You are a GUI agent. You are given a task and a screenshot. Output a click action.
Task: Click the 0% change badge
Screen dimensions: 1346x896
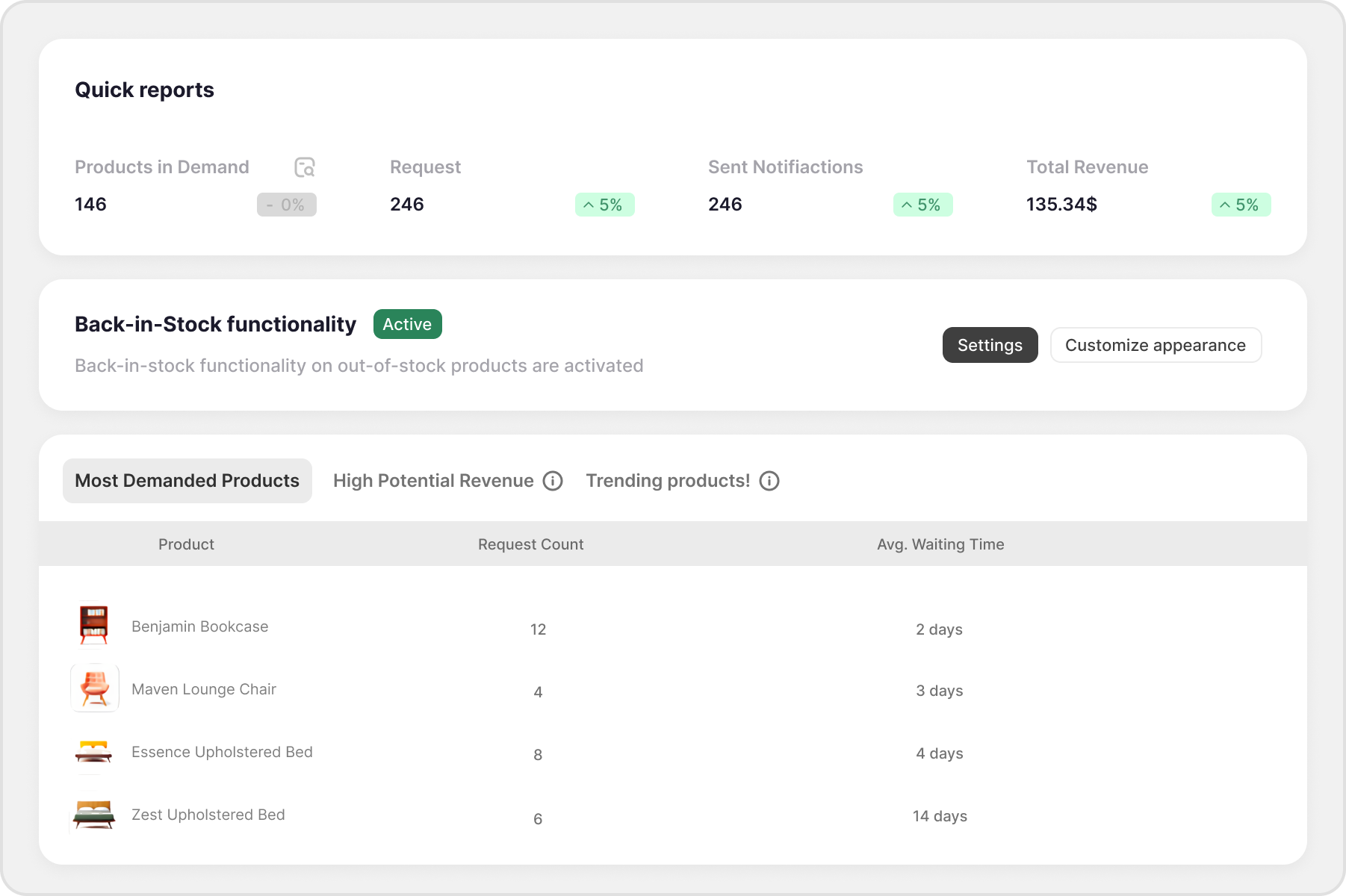point(286,205)
